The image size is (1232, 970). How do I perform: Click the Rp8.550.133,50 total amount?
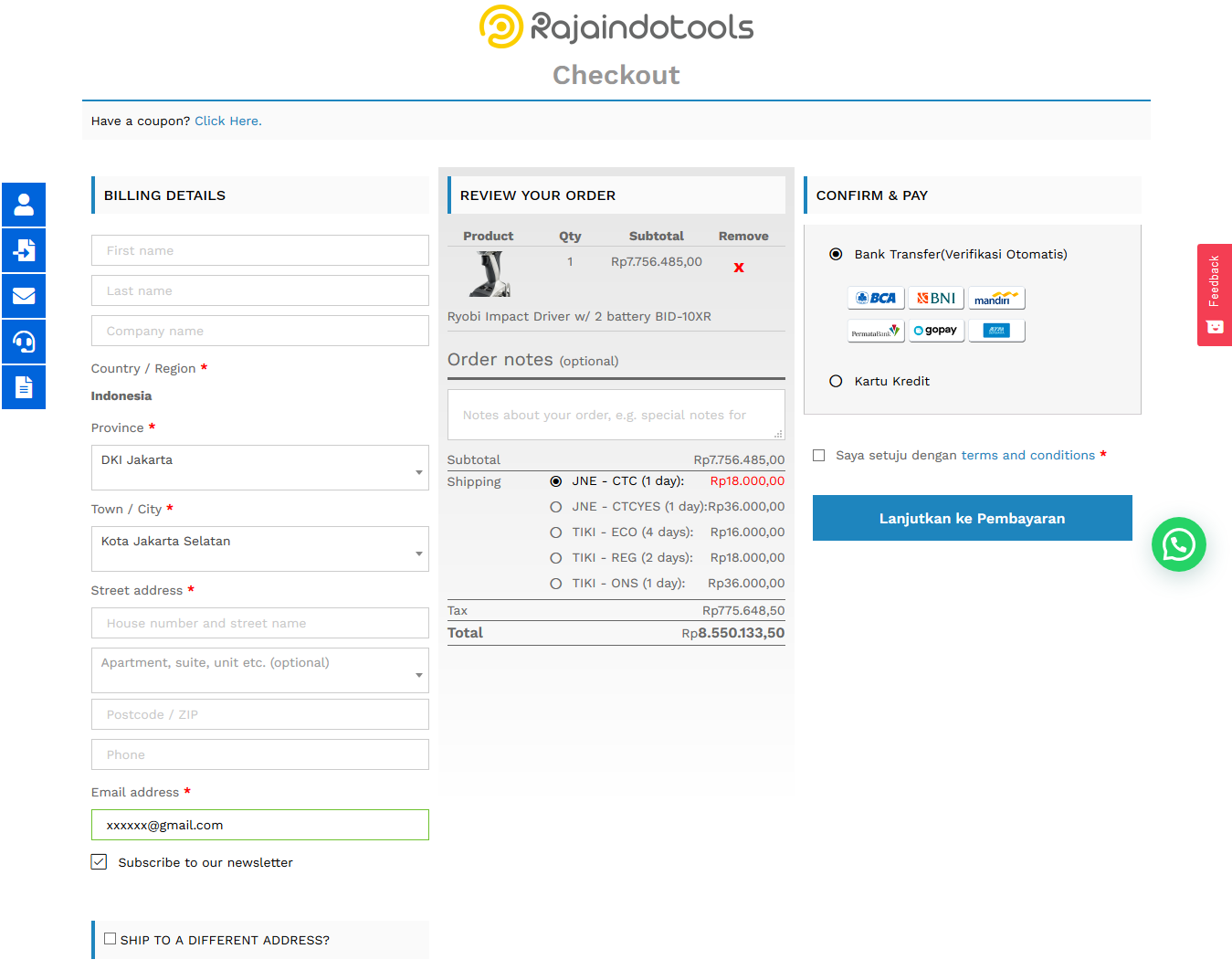733,633
